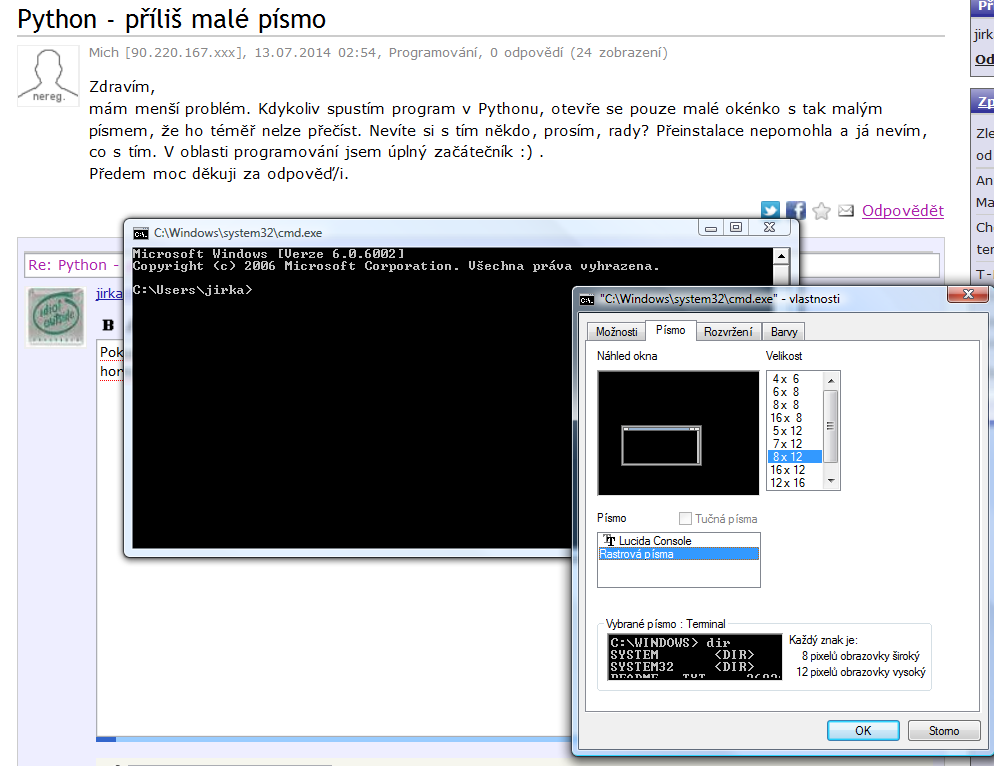Click the Náhled okna preview box
This screenshot has height=766, width=994.
click(678, 432)
